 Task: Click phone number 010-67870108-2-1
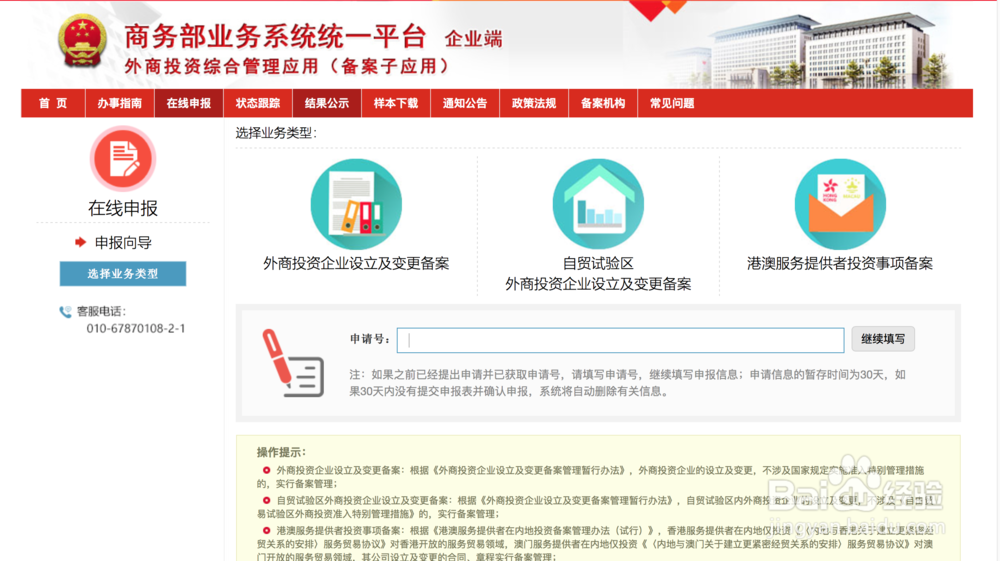pyautogui.click(x=136, y=328)
